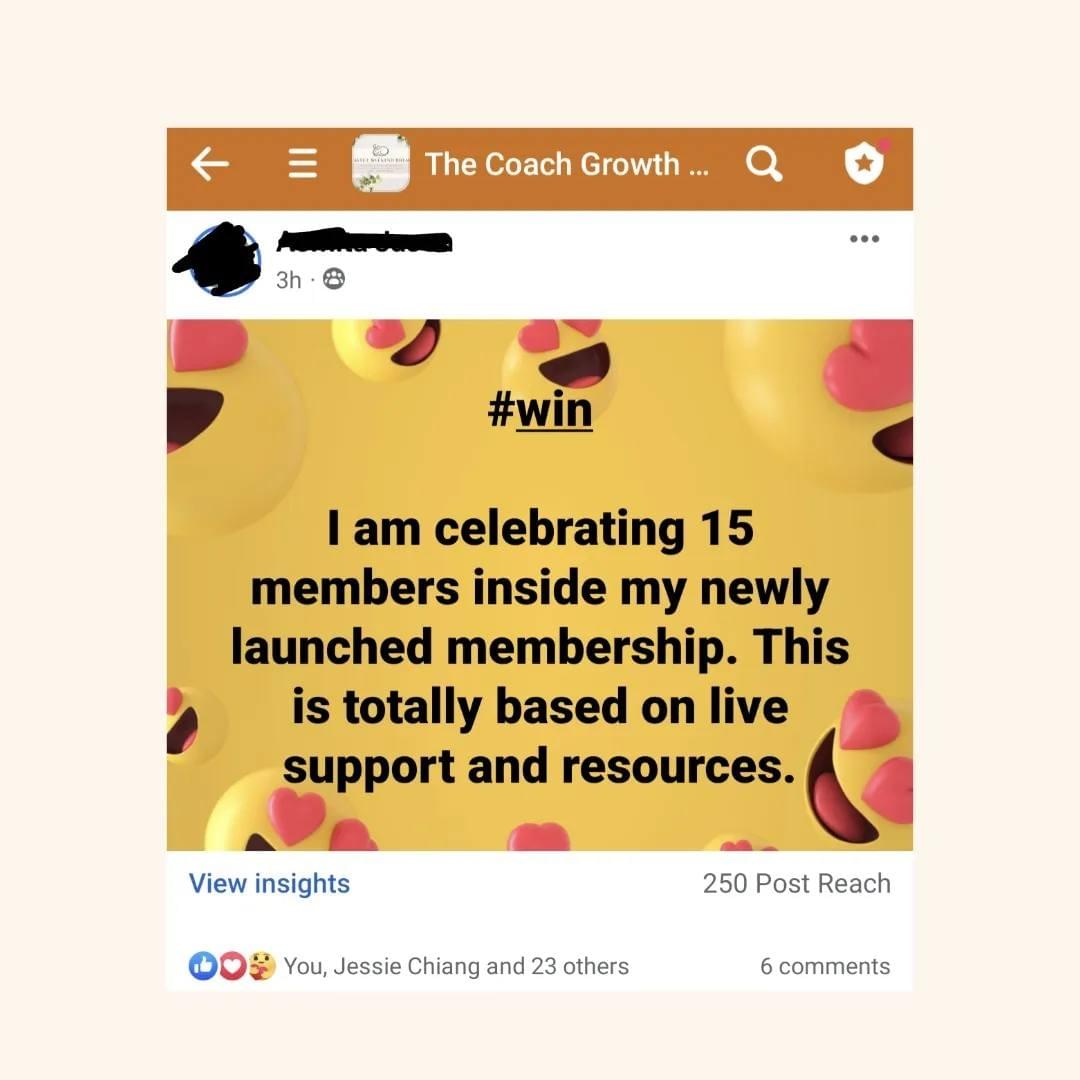The height and width of the screenshot is (1080, 1080).
Task: Open the group cover thumbnail
Action: pyautogui.click(x=380, y=163)
